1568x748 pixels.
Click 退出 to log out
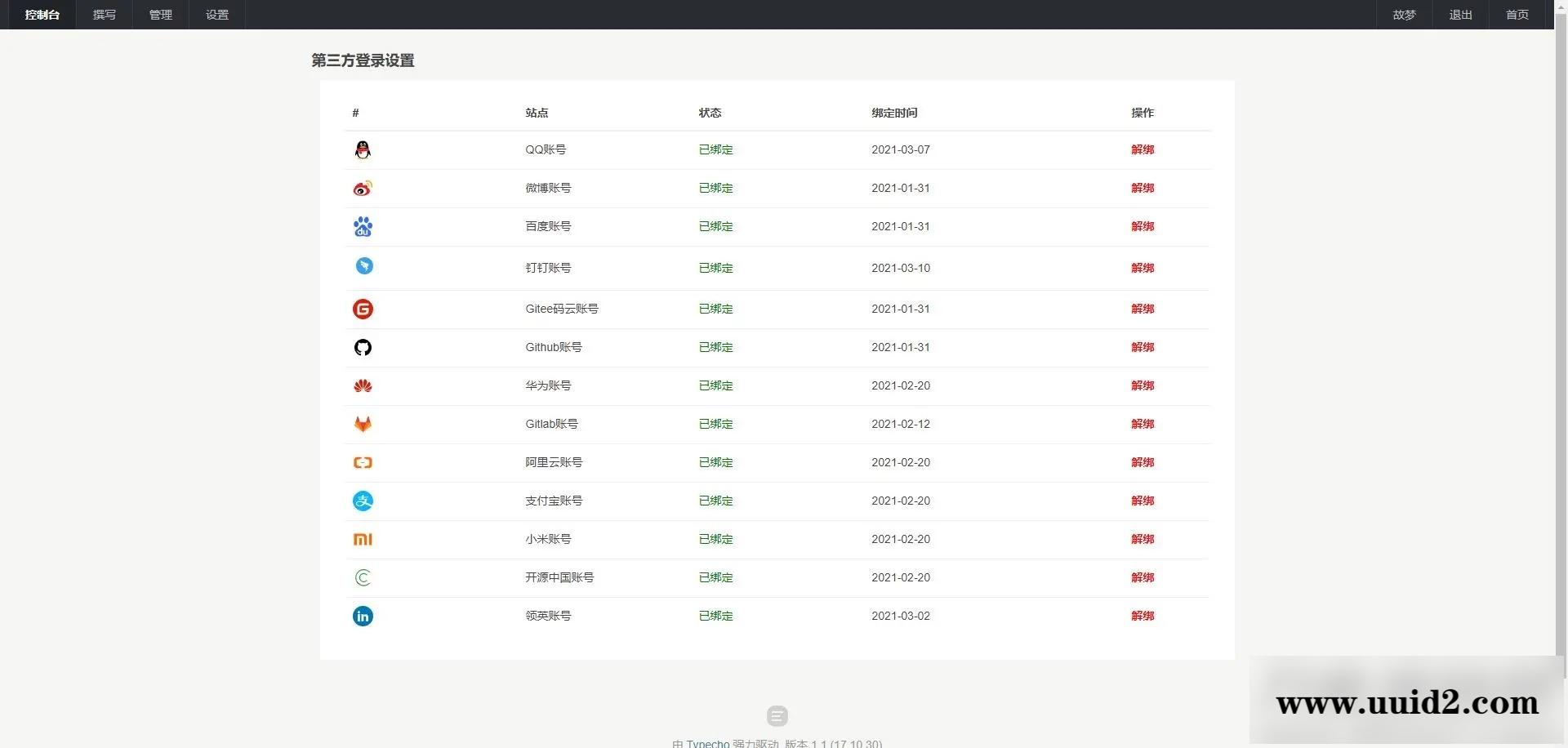[1460, 15]
